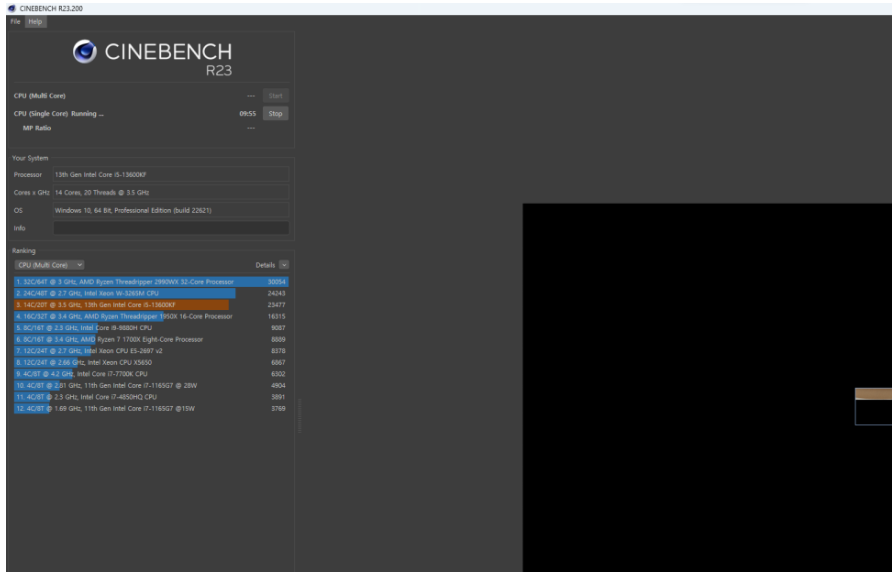Expand the Details dropdown arrow

click(284, 265)
